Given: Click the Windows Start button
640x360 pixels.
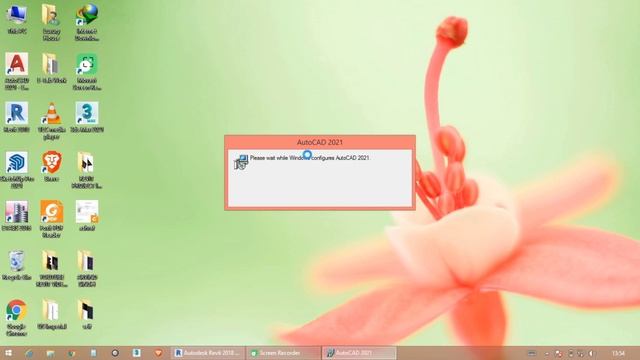Looking at the screenshot, I should [8, 353].
